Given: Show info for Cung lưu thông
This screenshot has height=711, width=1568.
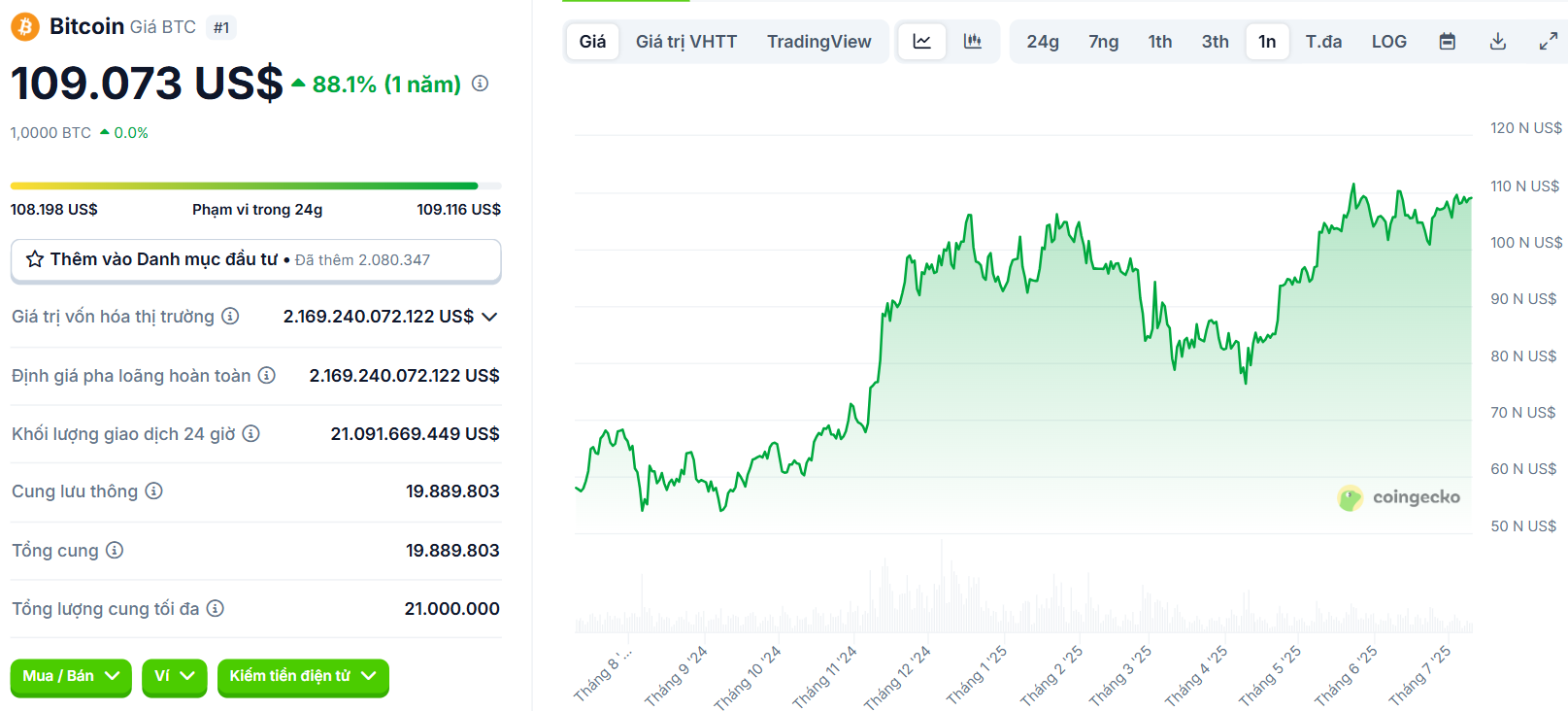Looking at the screenshot, I should pyautogui.click(x=153, y=491).
